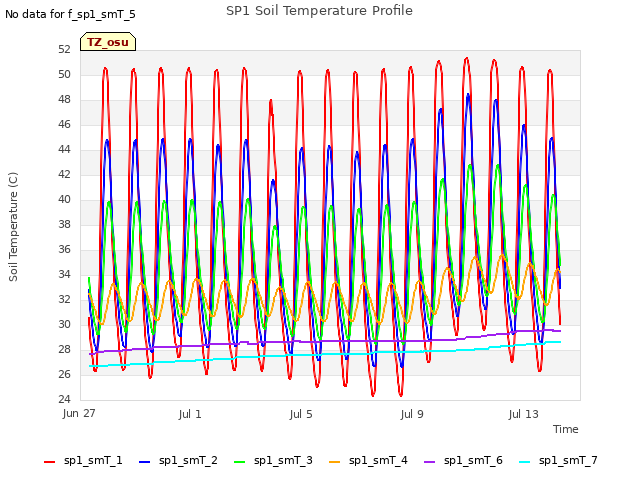Click the 48 y-axis tick label
640x480 pixels.
pyautogui.click(x=64, y=99)
